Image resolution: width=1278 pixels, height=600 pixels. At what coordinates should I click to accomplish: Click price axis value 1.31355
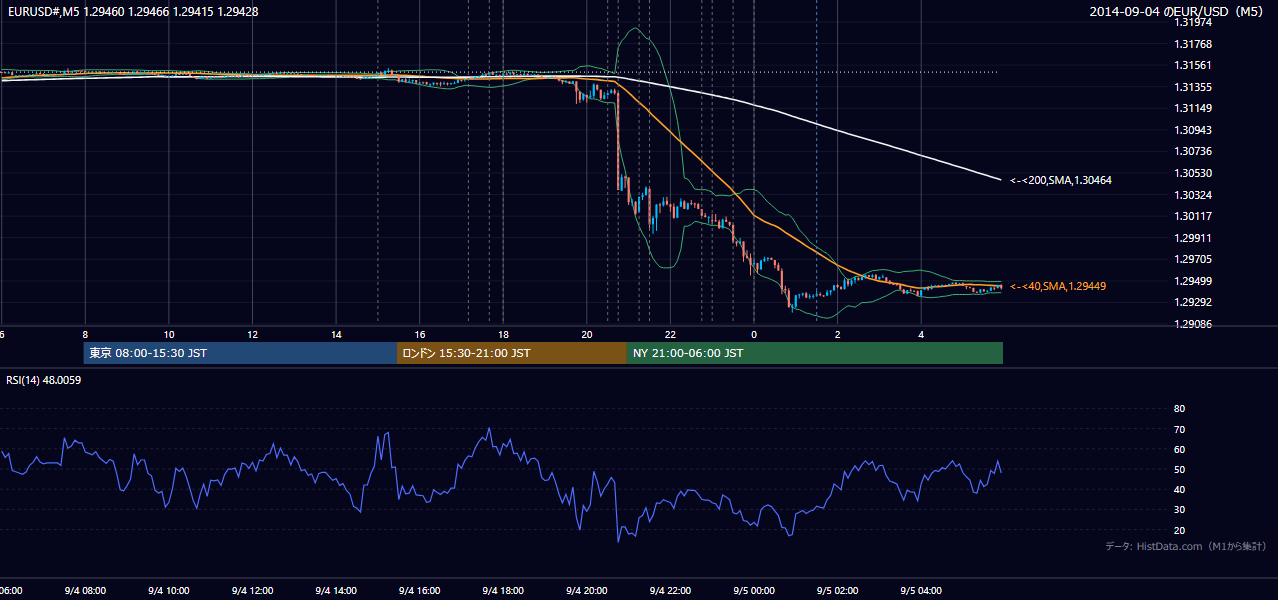(x=1193, y=87)
